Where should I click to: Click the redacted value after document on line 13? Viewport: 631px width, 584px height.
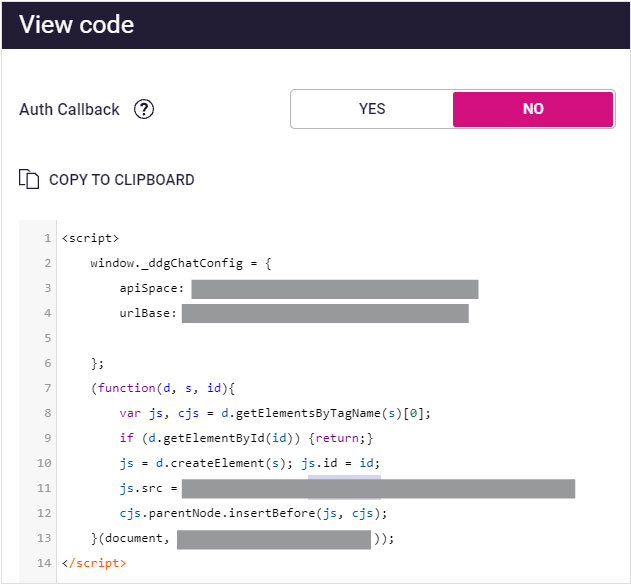pyautogui.click(x=274, y=539)
